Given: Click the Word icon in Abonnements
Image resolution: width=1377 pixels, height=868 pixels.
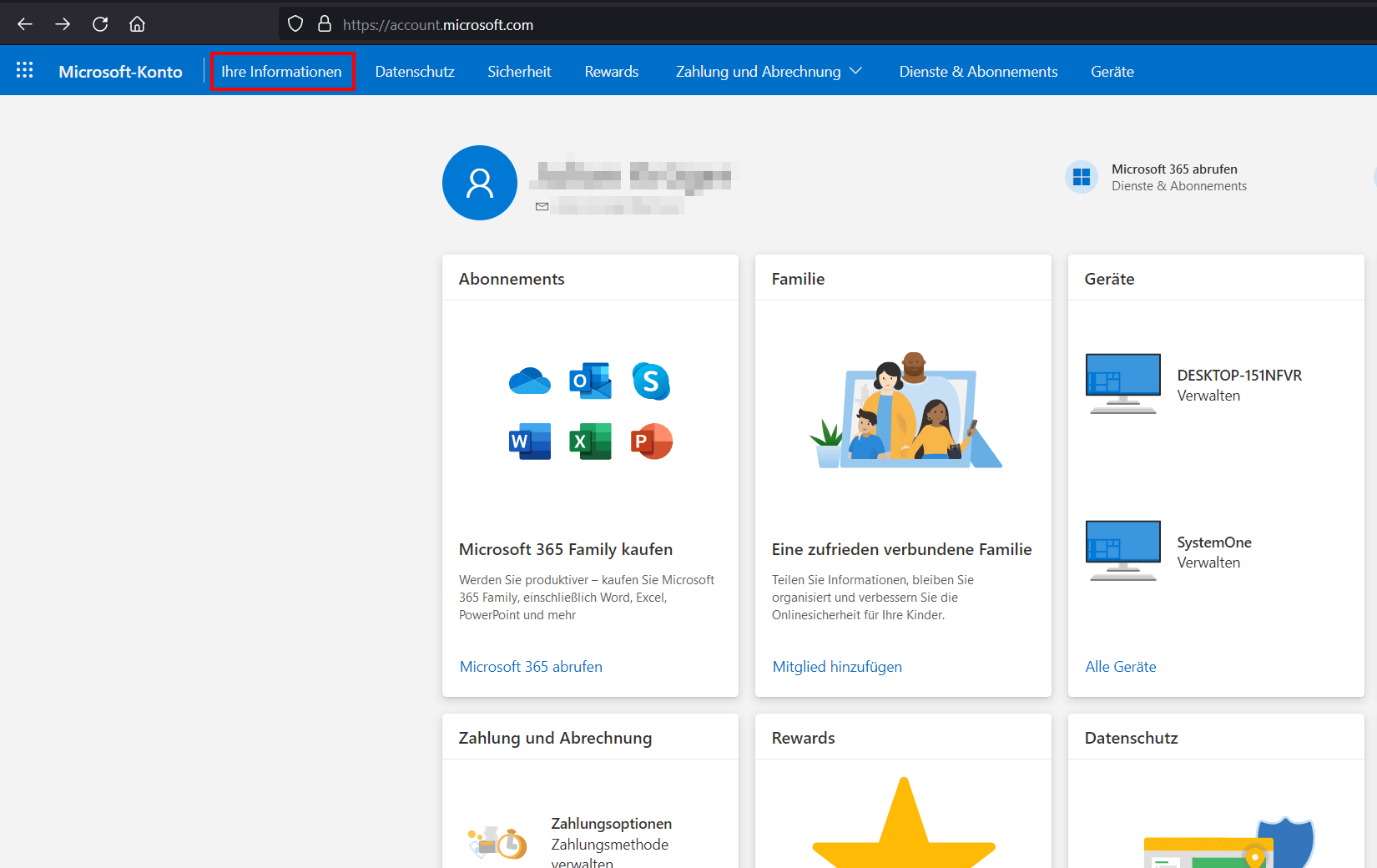Looking at the screenshot, I should tap(530, 442).
